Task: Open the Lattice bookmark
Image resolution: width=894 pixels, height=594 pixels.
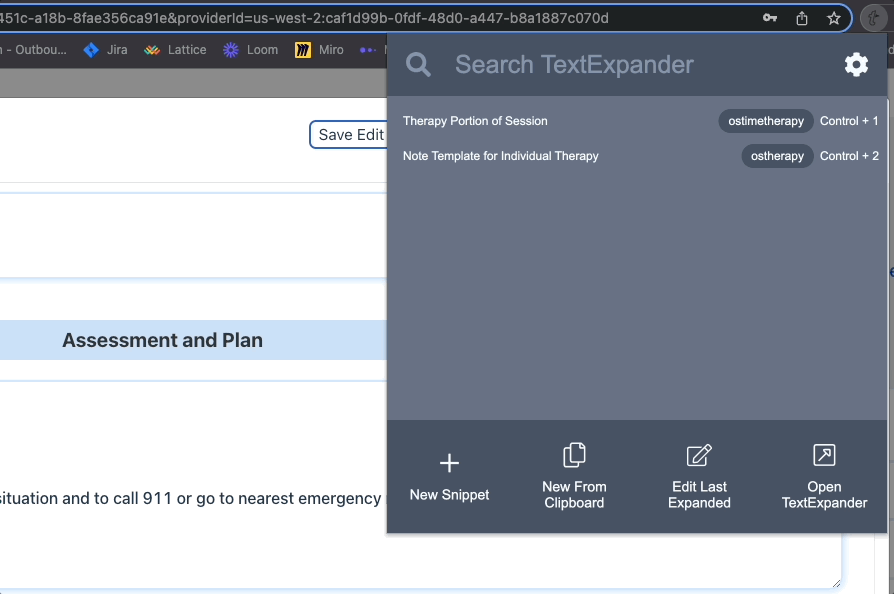Action: click(x=175, y=50)
